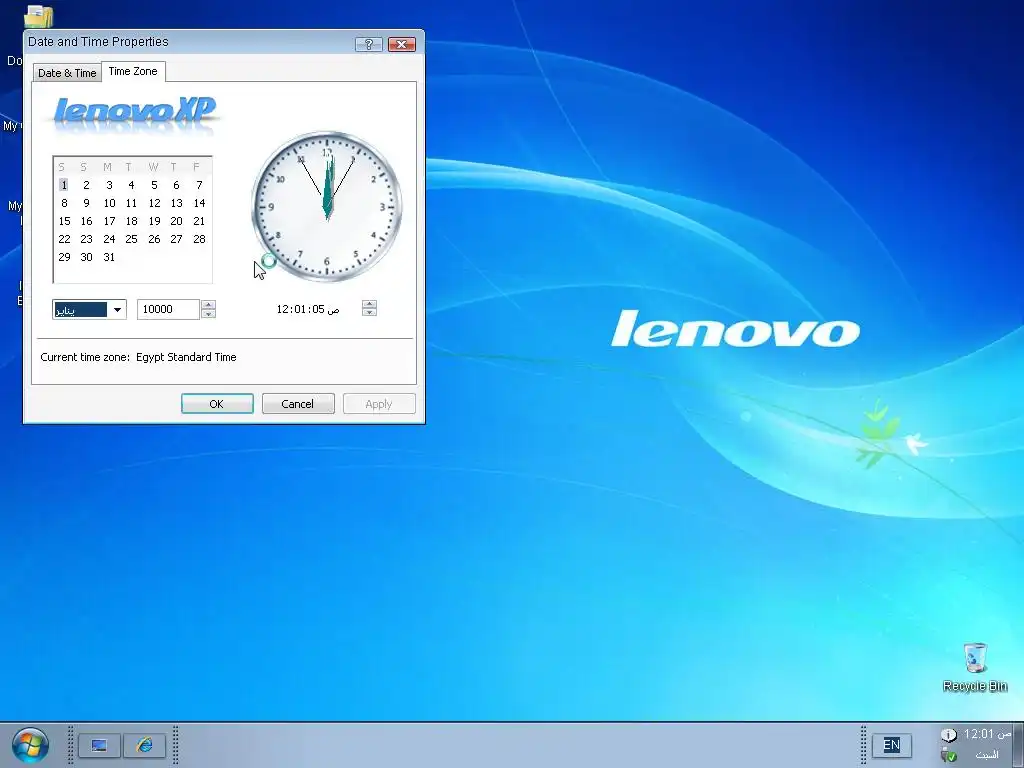Select day 2 in the calendar
Screen dimensions: 1024x768
click(86, 185)
